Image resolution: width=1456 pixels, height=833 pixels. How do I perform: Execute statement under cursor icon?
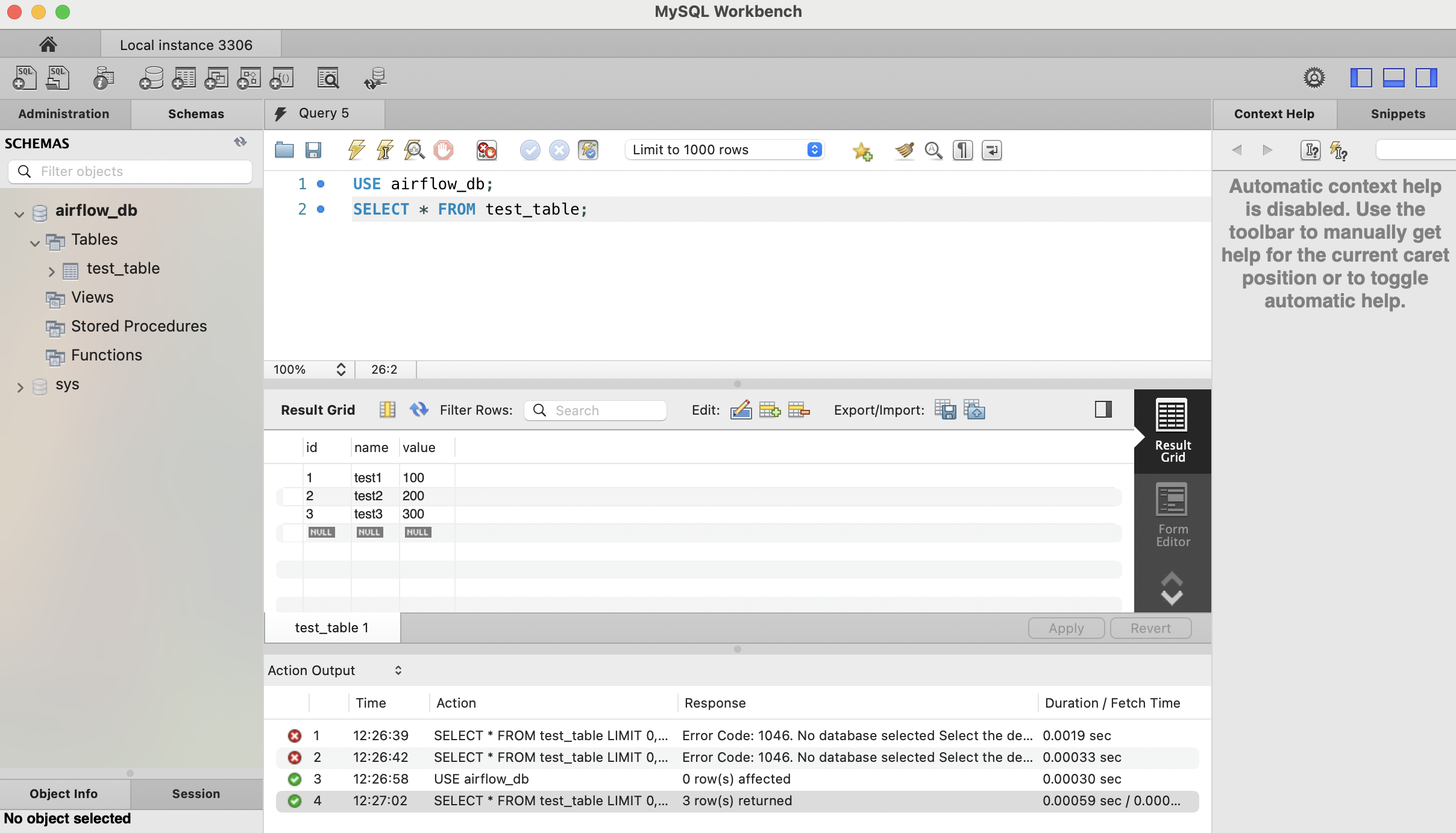[x=385, y=150]
